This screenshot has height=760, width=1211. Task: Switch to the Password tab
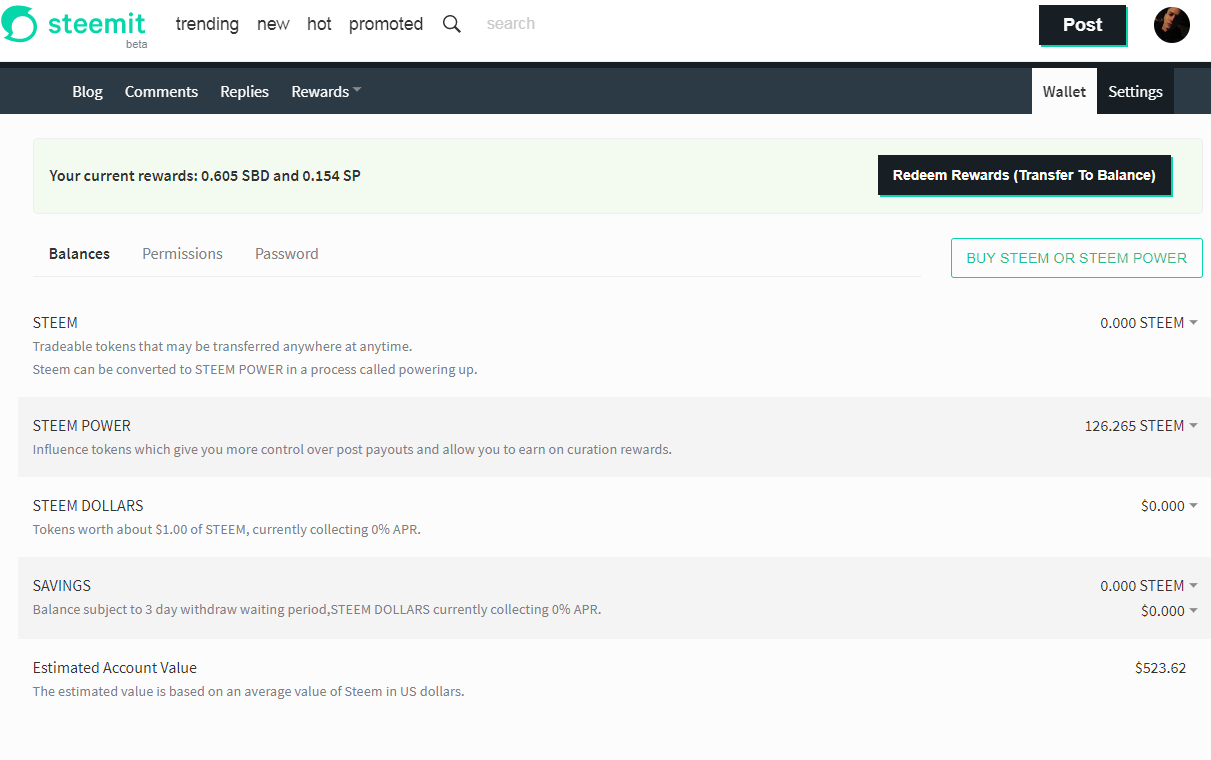click(286, 254)
